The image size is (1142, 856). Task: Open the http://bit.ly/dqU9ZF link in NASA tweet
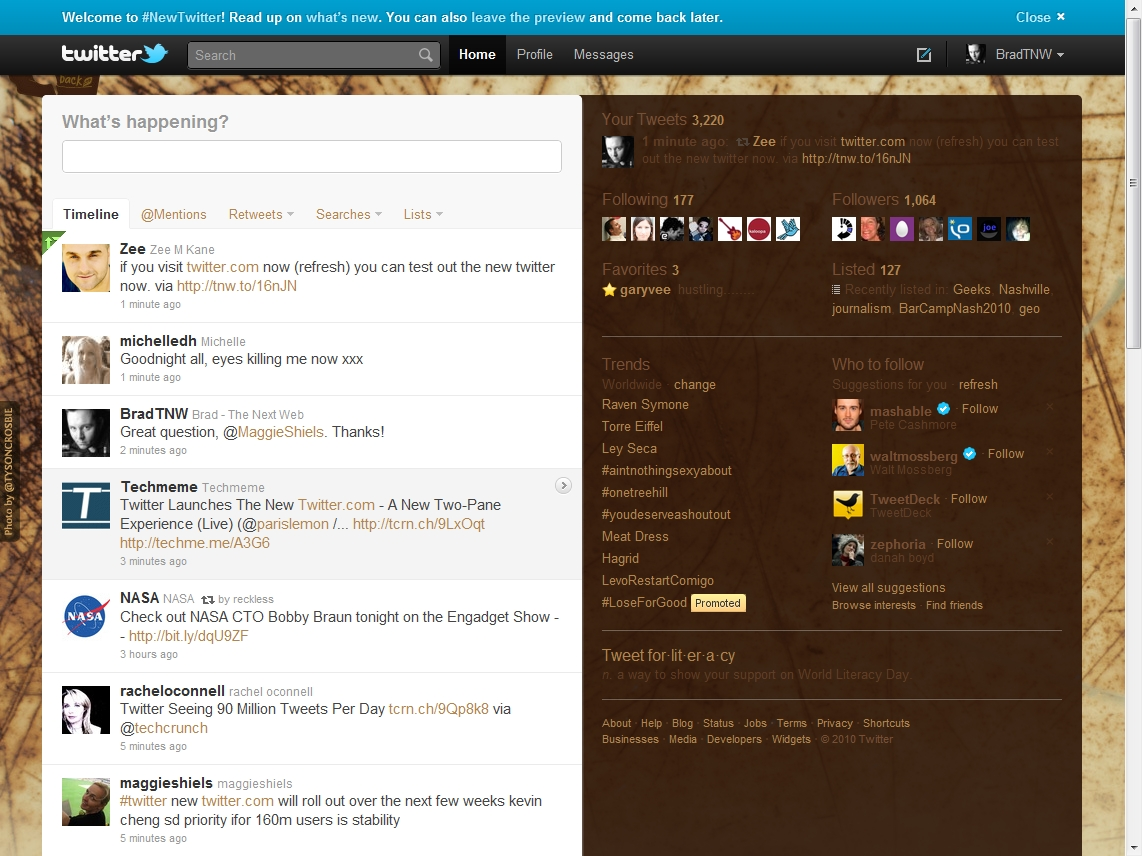pyautogui.click(x=189, y=636)
